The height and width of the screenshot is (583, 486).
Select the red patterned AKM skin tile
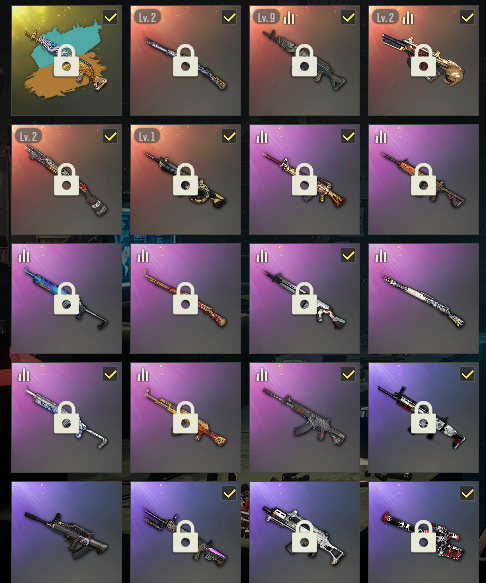click(185, 298)
